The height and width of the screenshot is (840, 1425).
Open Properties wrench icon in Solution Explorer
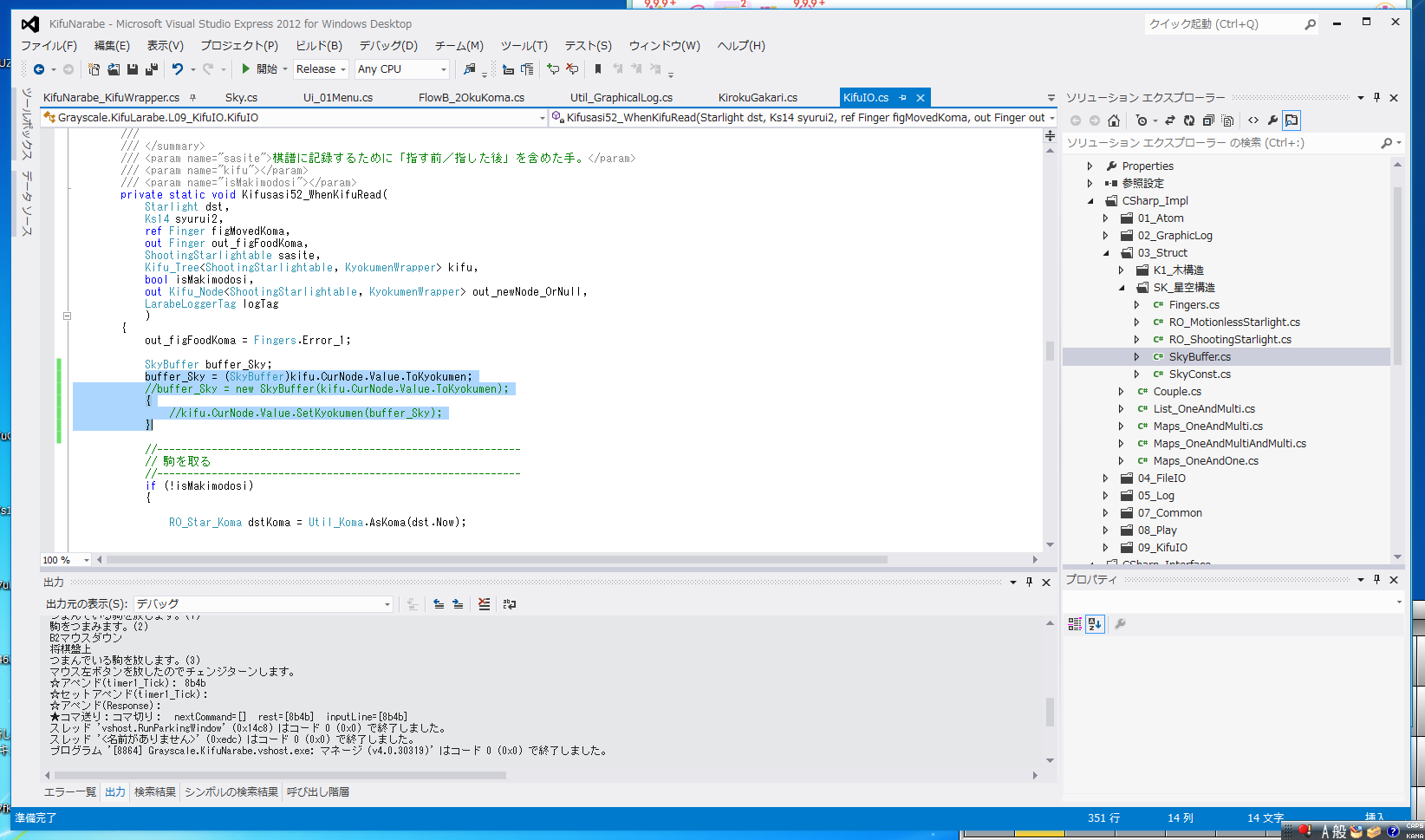click(1272, 120)
